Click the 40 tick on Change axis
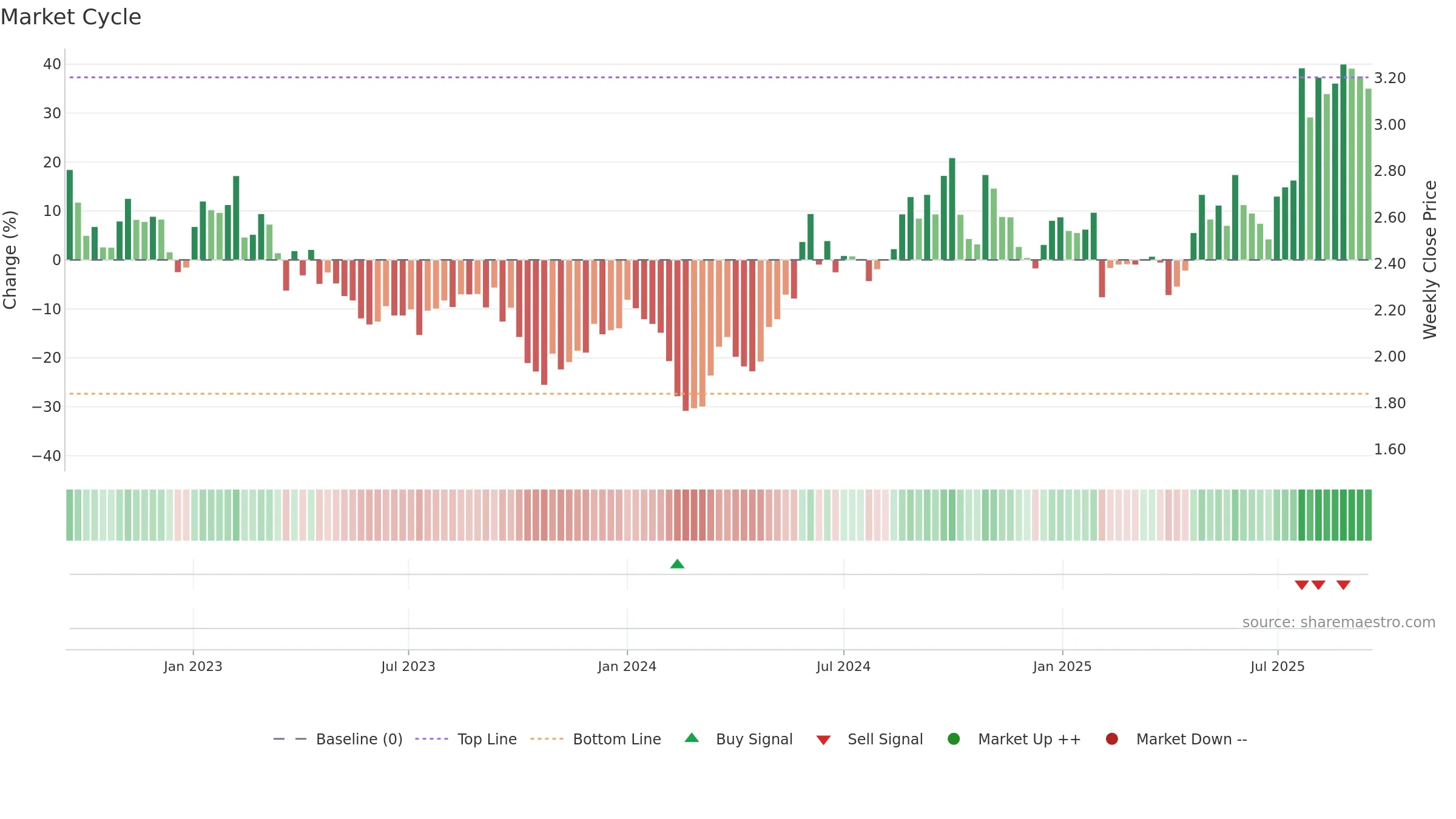1456x819 pixels. tap(52, 64)
